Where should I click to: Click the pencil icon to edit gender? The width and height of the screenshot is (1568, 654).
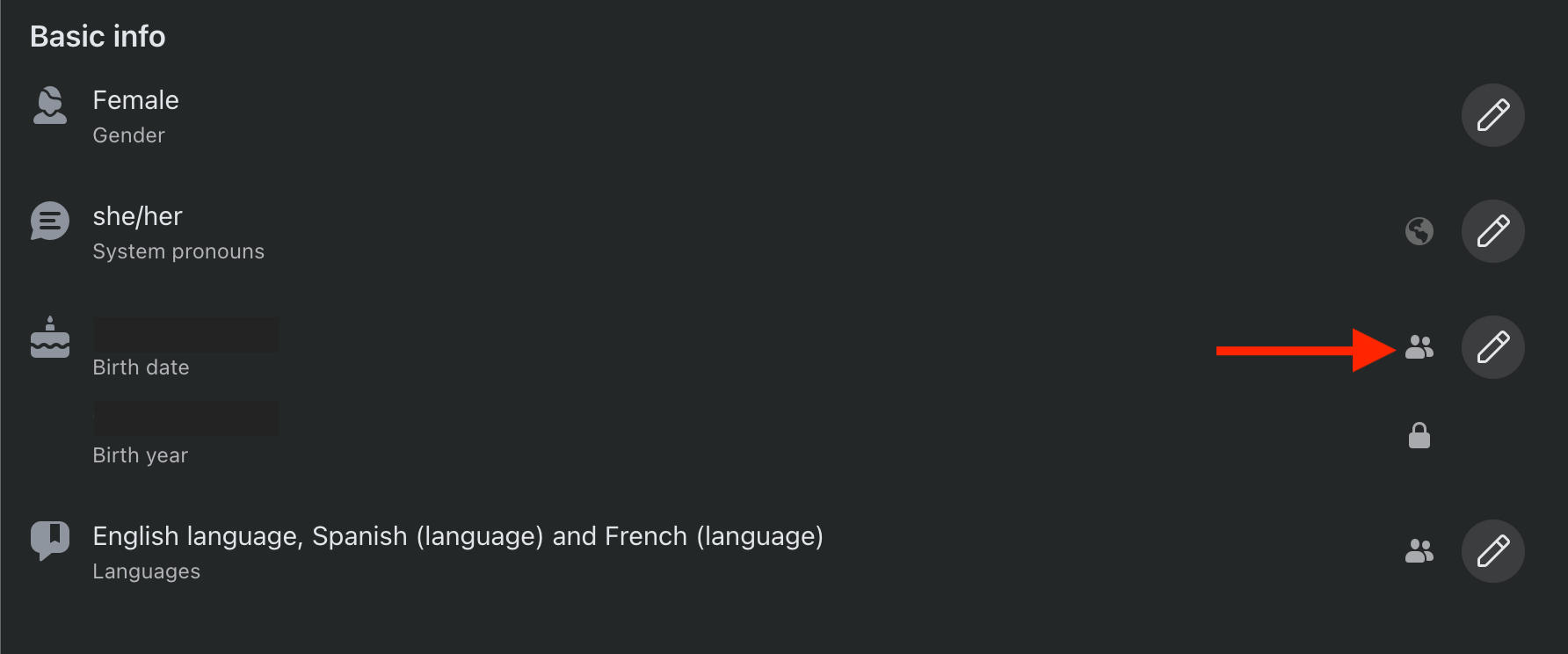[1492, 115]
